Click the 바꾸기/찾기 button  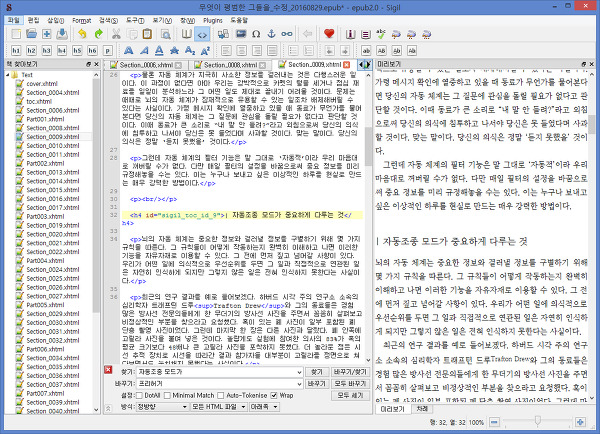pyautogui.click(x=350, y=372)
